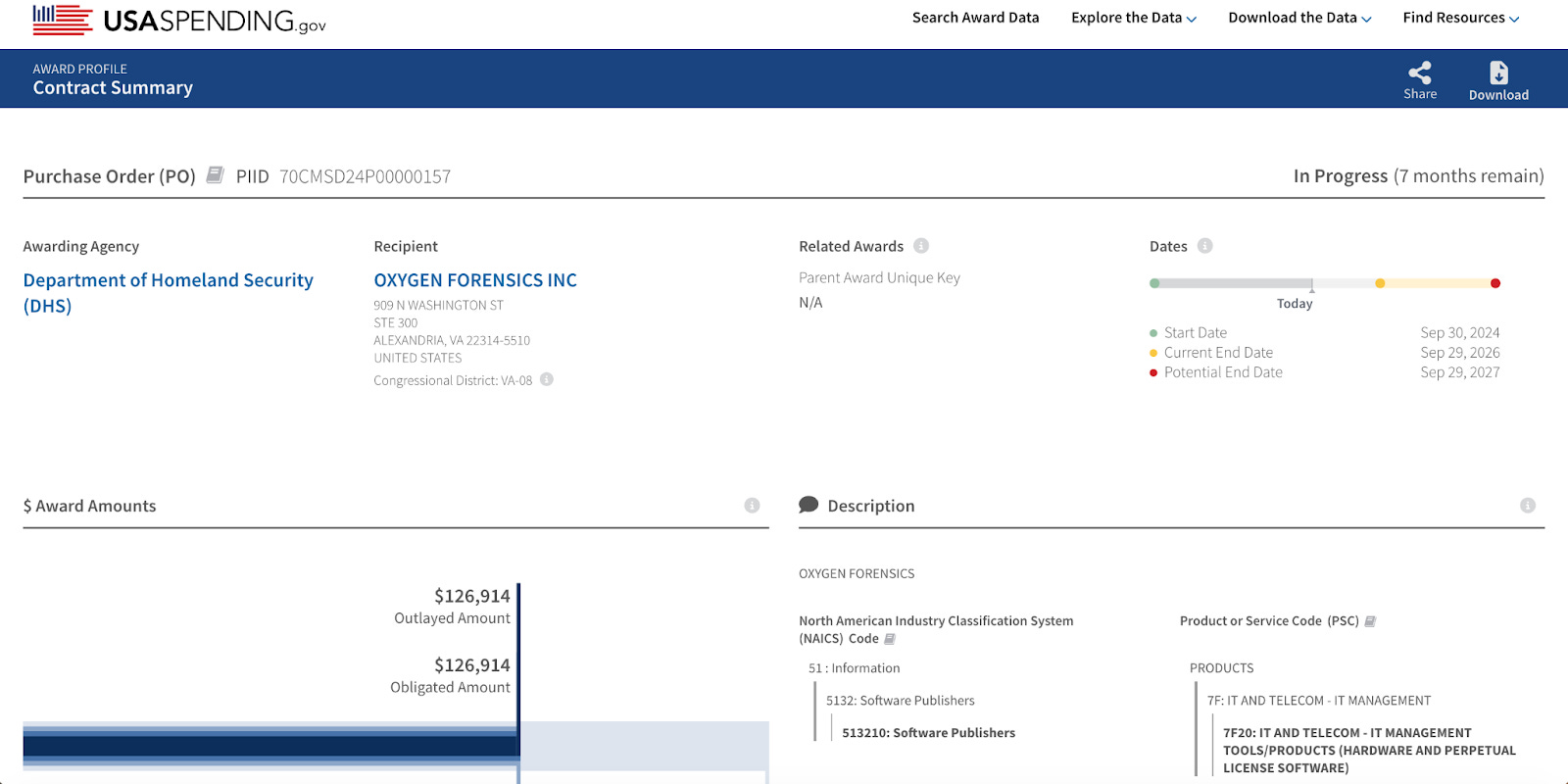Click the 909 N WASHINGTON ST address line

438,306
